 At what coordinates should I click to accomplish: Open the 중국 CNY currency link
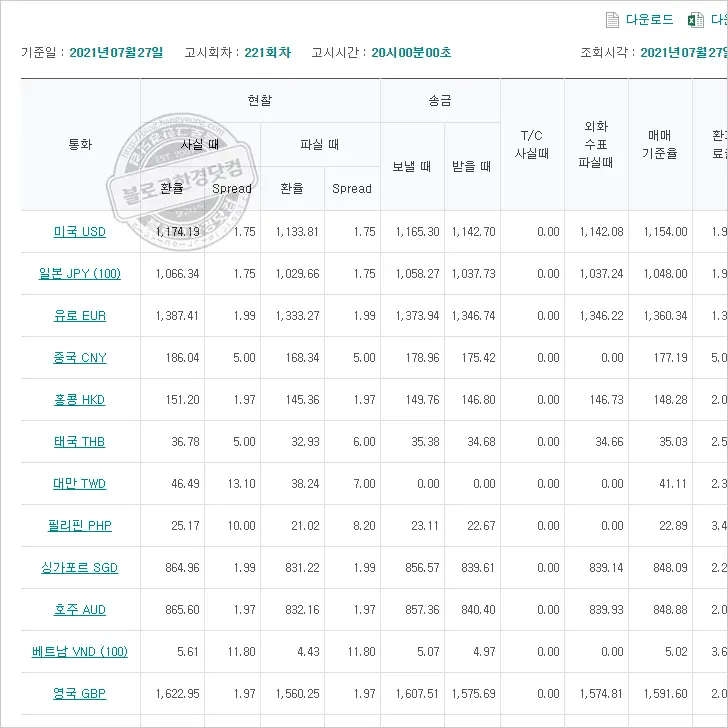[x=80, y=358]
